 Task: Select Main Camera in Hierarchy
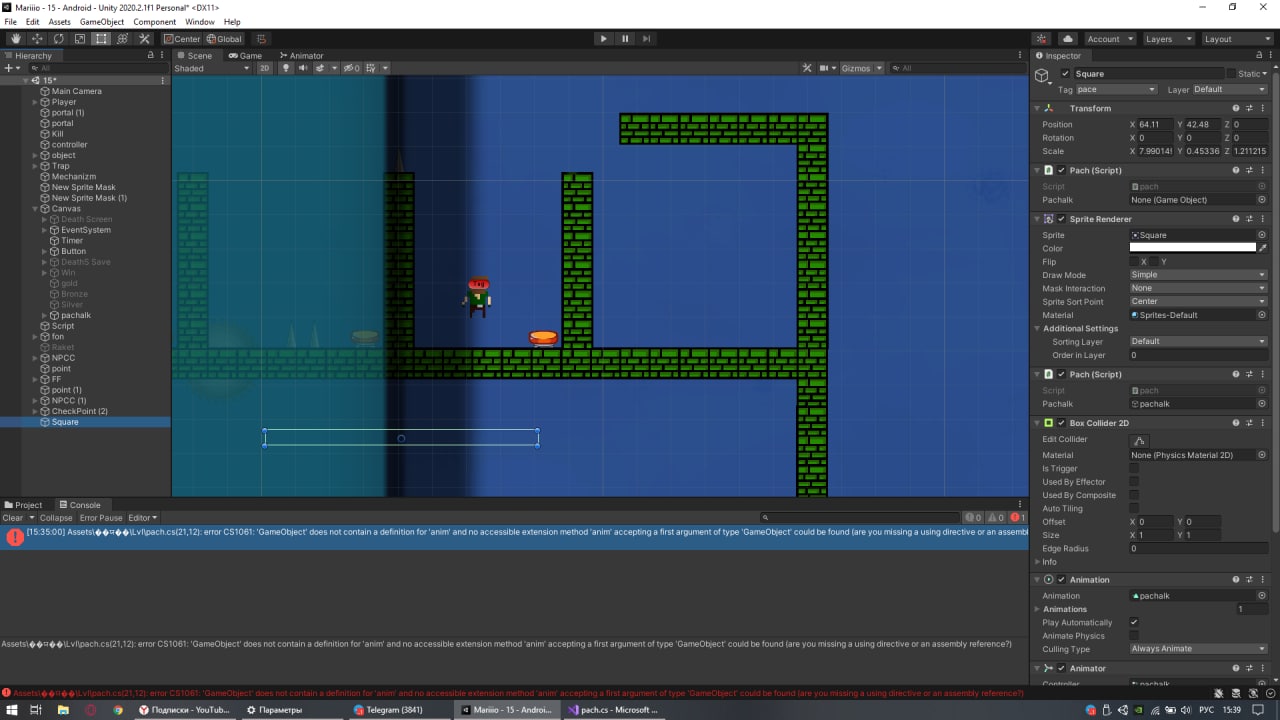76,91
